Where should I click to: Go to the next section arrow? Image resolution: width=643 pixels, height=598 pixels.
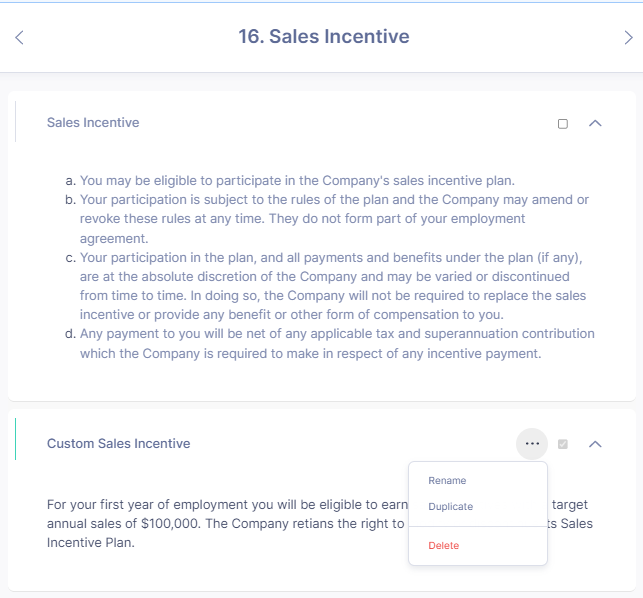point(628,38)
